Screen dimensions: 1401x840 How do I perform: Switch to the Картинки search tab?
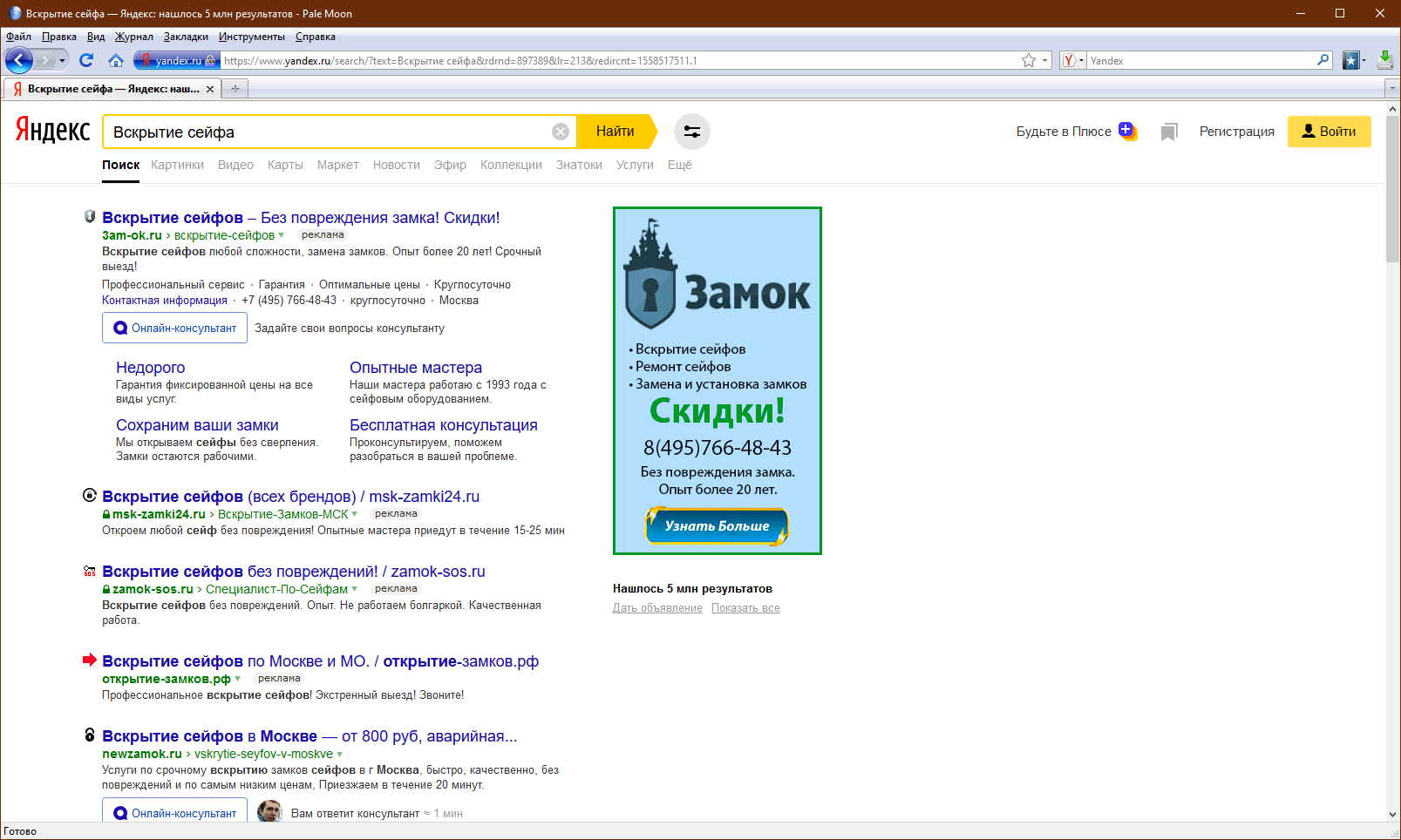tap(177, 165)
